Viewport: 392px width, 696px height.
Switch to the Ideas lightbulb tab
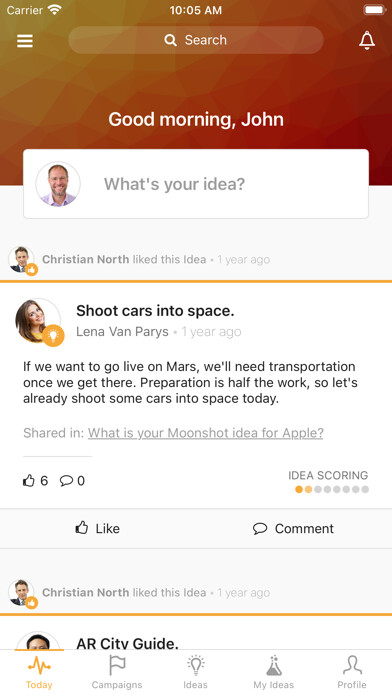coord(195,673)
